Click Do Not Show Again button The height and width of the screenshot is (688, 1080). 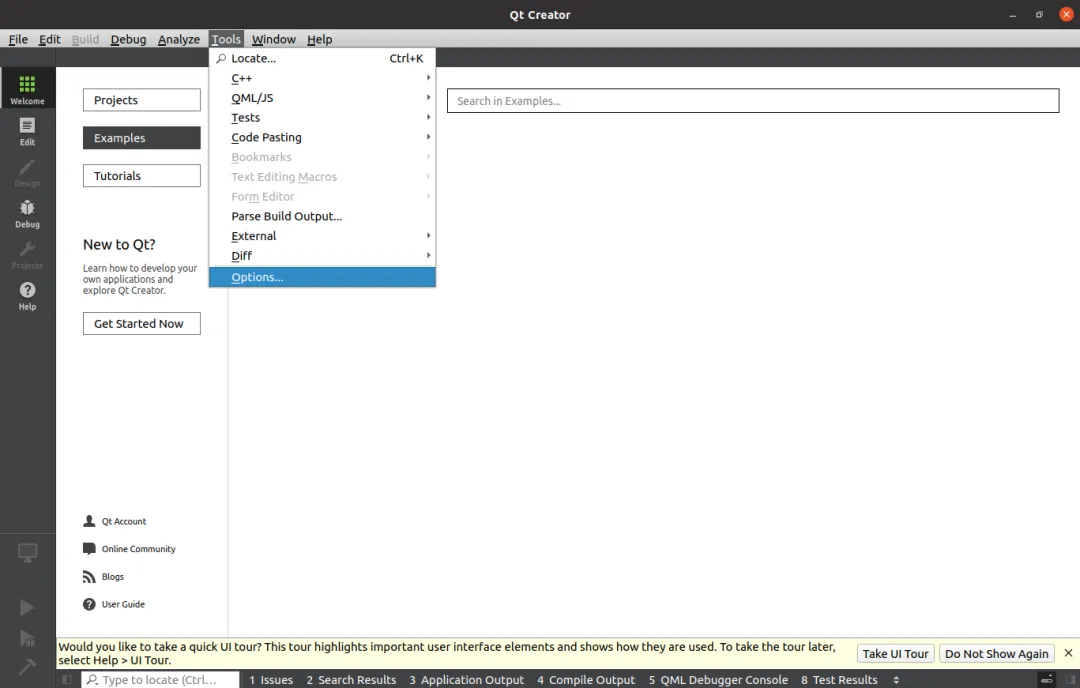pyautogui.click(x=997, y=654)
